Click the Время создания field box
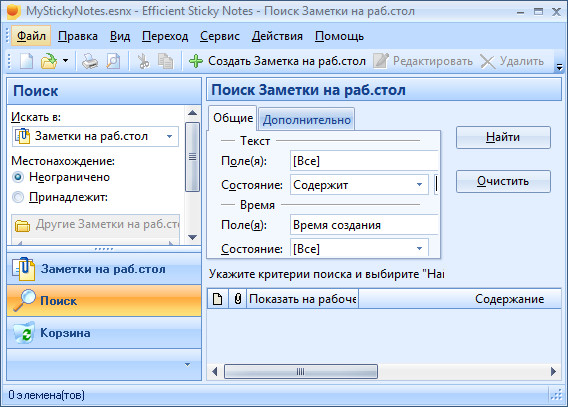This screenshot has height=407, width=568. (364, 225)
